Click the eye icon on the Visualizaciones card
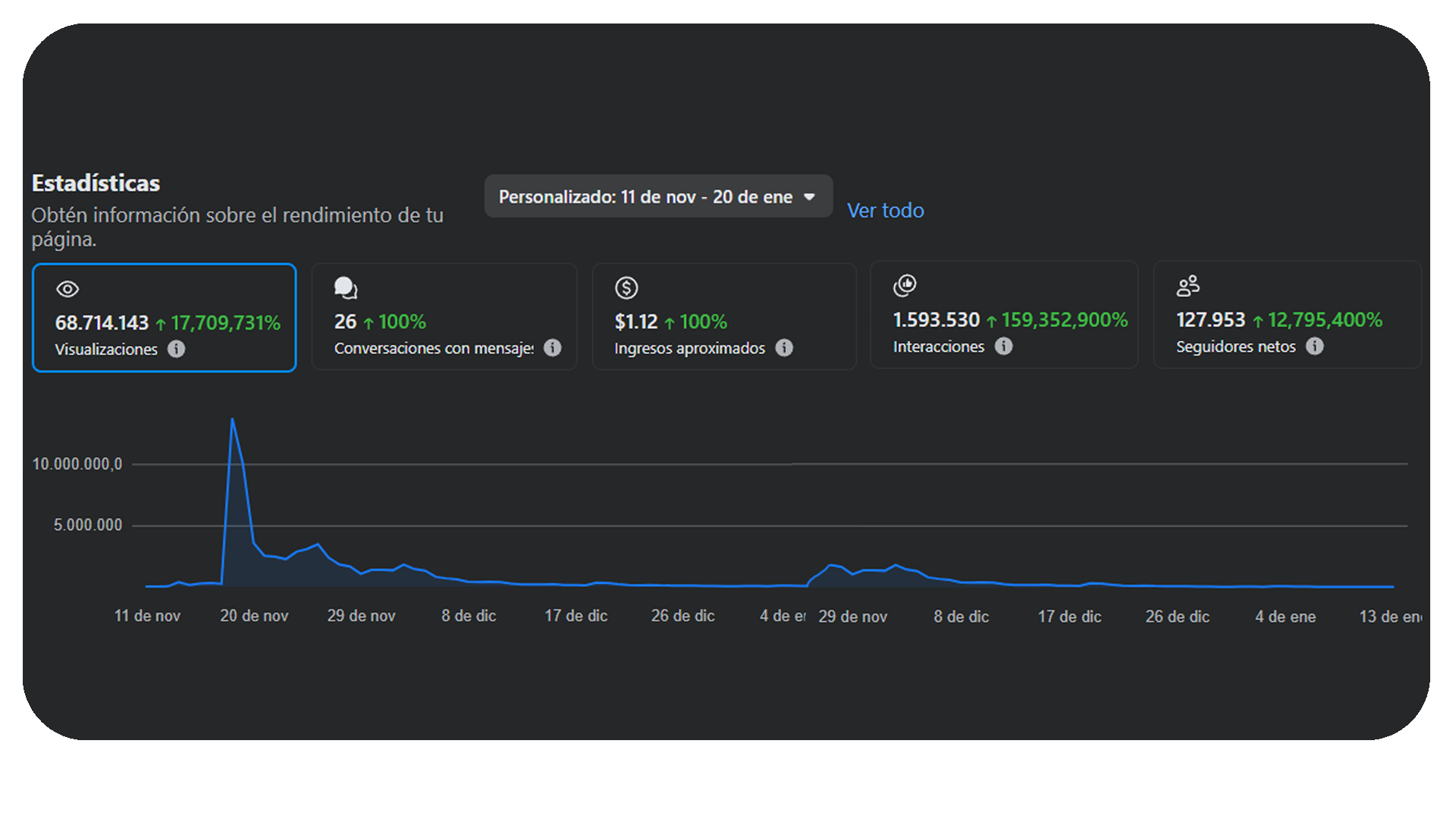The width and height of the screenshot is (1456, 819). (x=67, y=288)
